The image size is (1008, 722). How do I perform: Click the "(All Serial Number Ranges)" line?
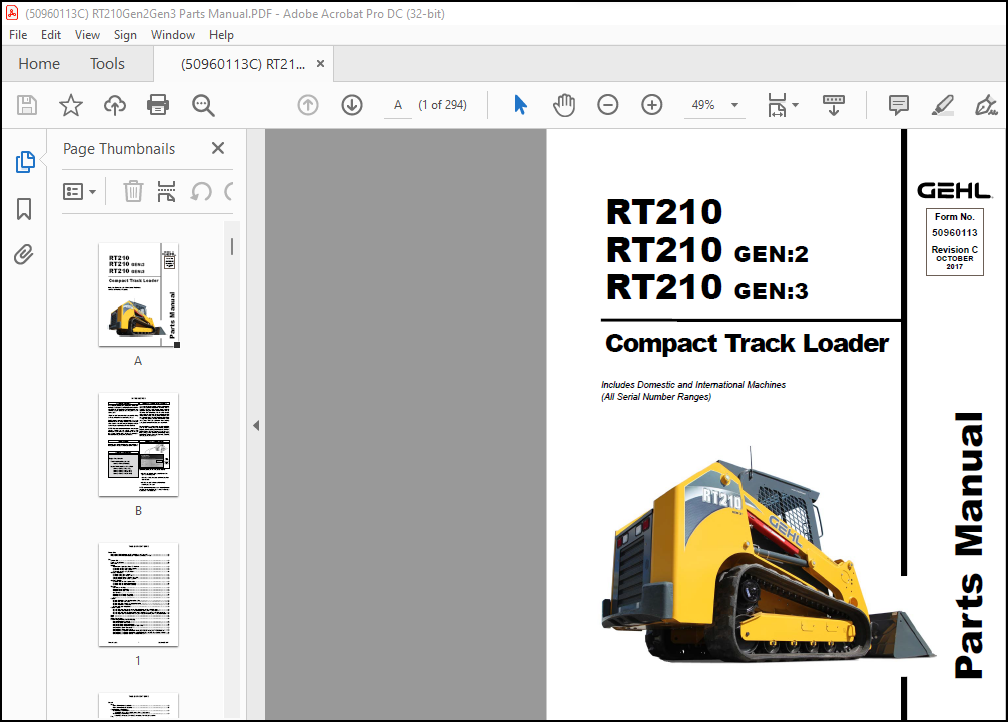coord(656,397)
